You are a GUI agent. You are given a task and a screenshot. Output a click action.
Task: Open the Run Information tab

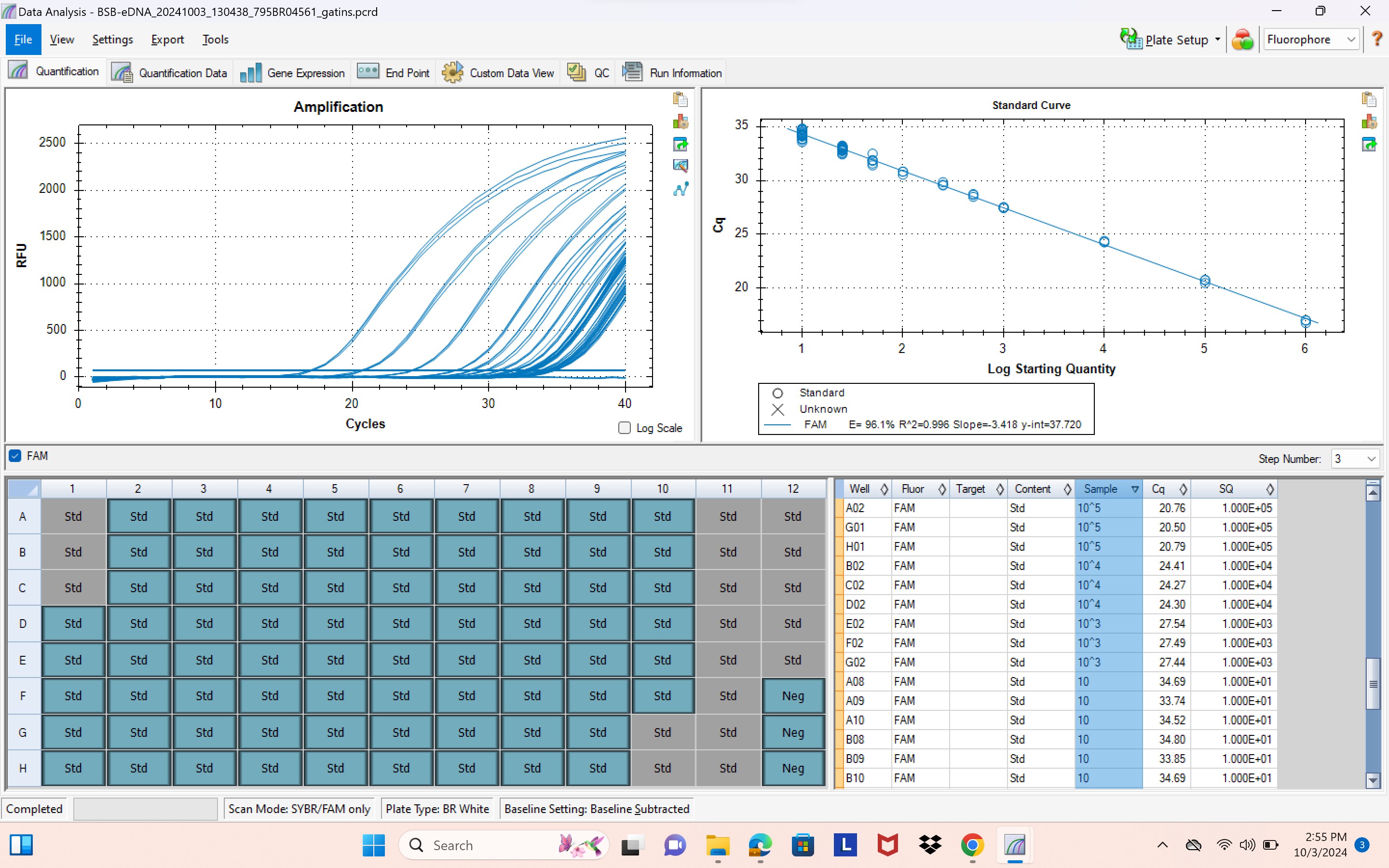(672, 73)
